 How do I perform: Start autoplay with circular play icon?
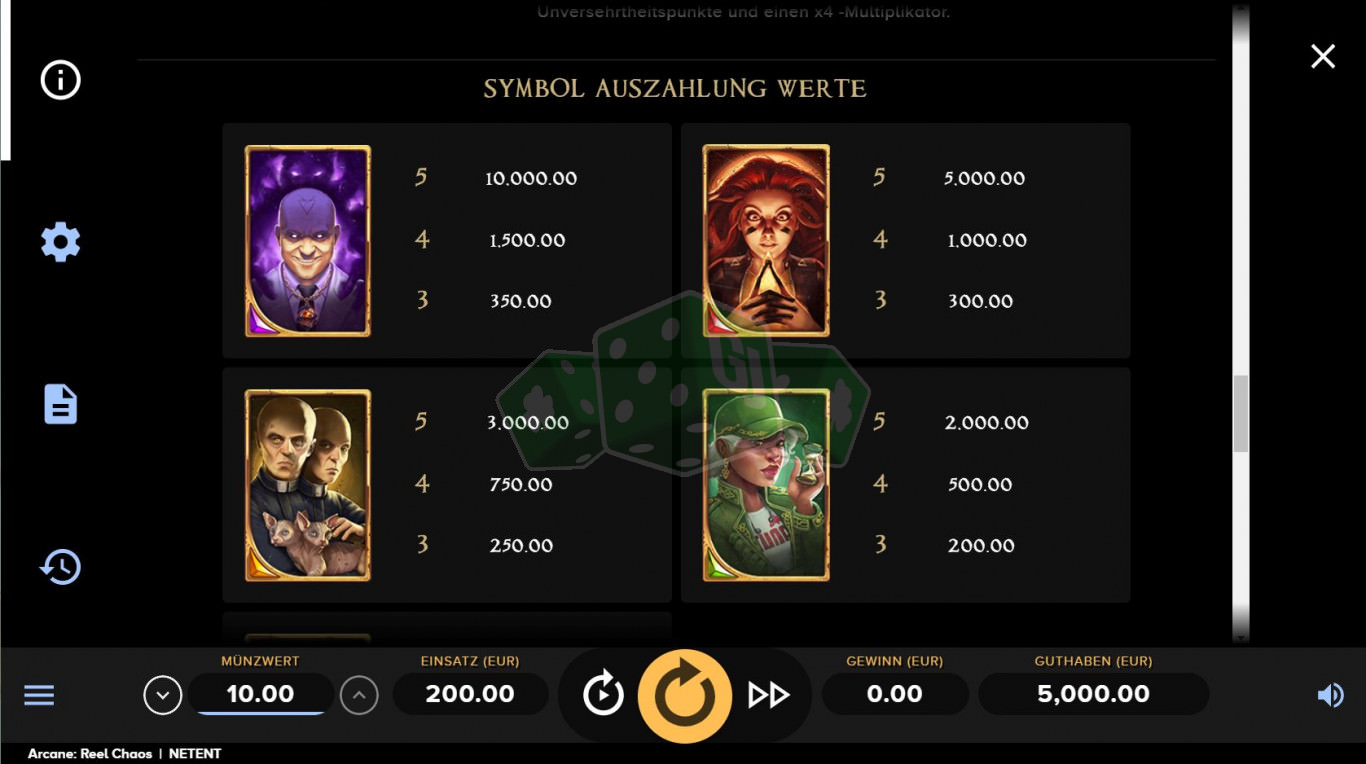pyautogui.click(x=603, y=694)
